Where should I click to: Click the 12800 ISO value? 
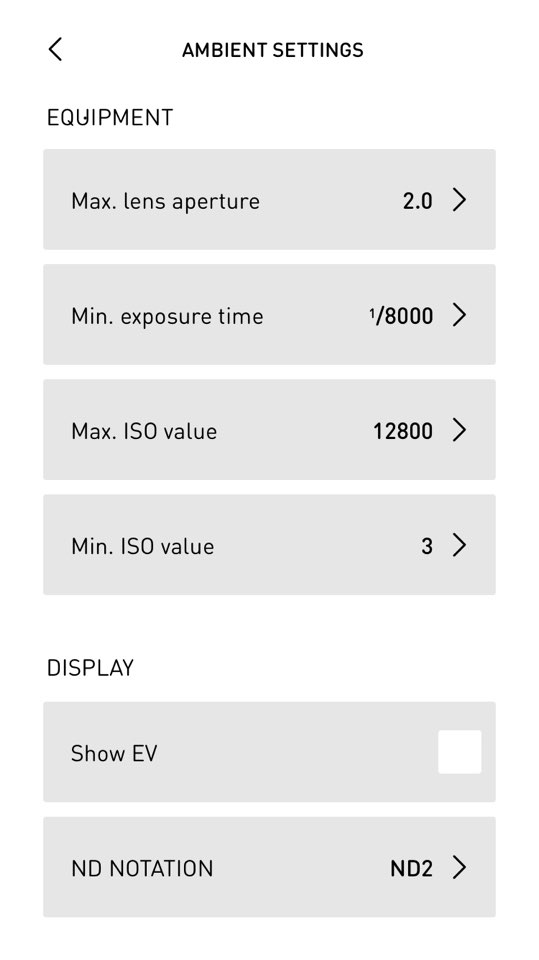tap(403, 431)
